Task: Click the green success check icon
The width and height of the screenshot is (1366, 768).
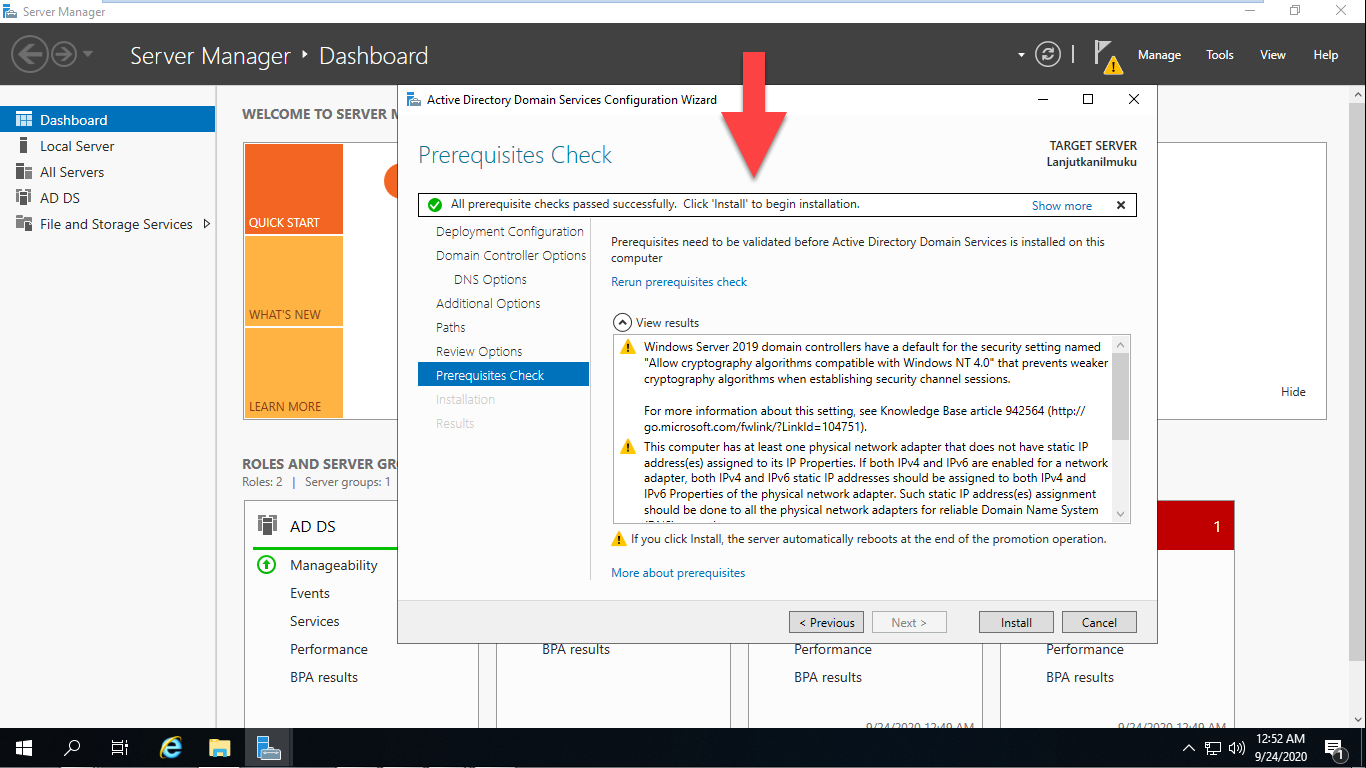Action: pos(434,205)
